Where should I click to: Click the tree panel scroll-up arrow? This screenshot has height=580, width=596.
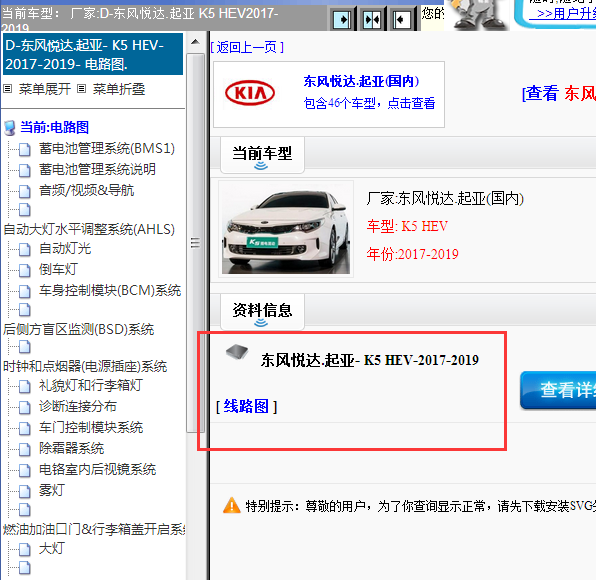click(x=195, y=42)
